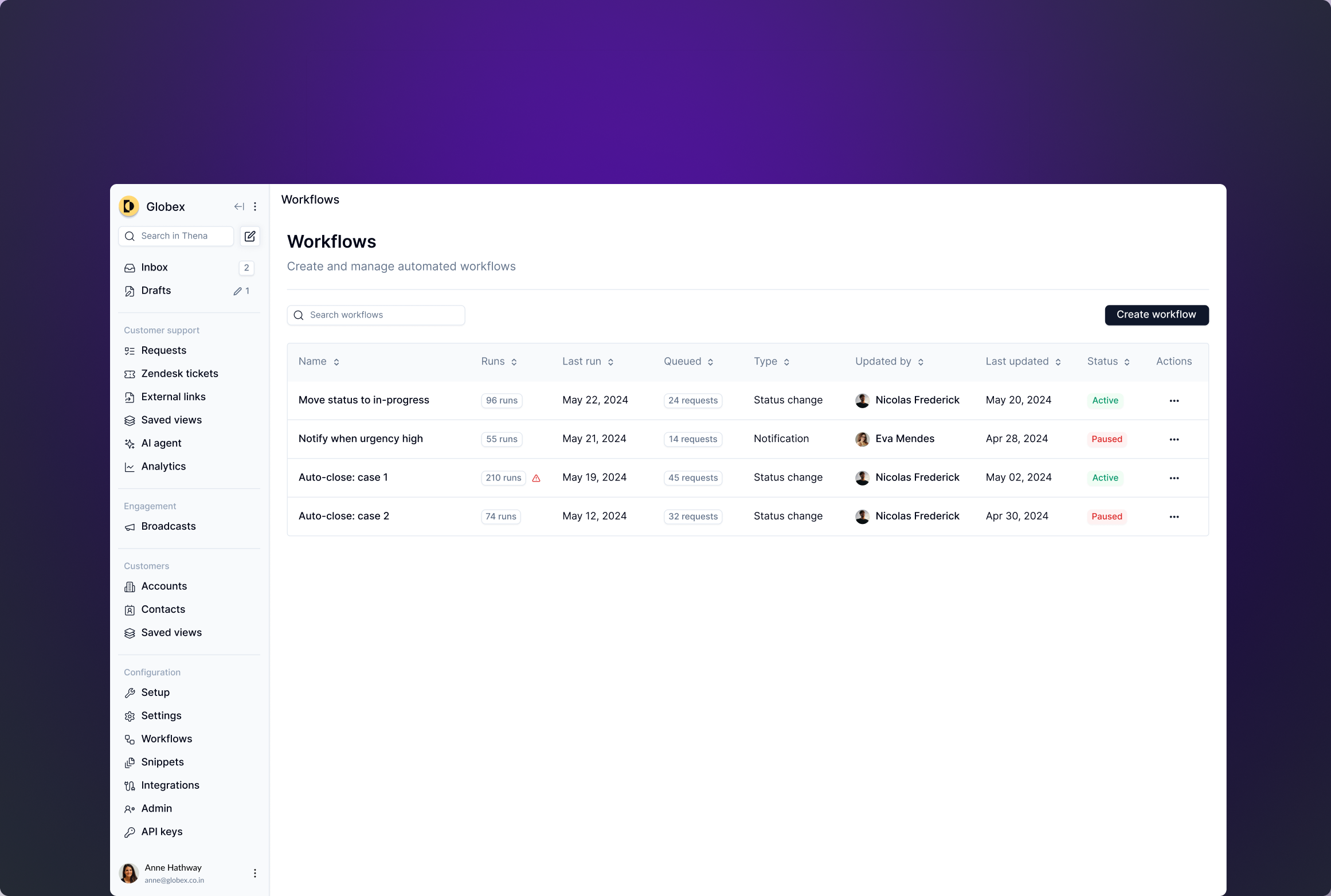
Task: Click the compose new message icon
Action: (250, 236)
